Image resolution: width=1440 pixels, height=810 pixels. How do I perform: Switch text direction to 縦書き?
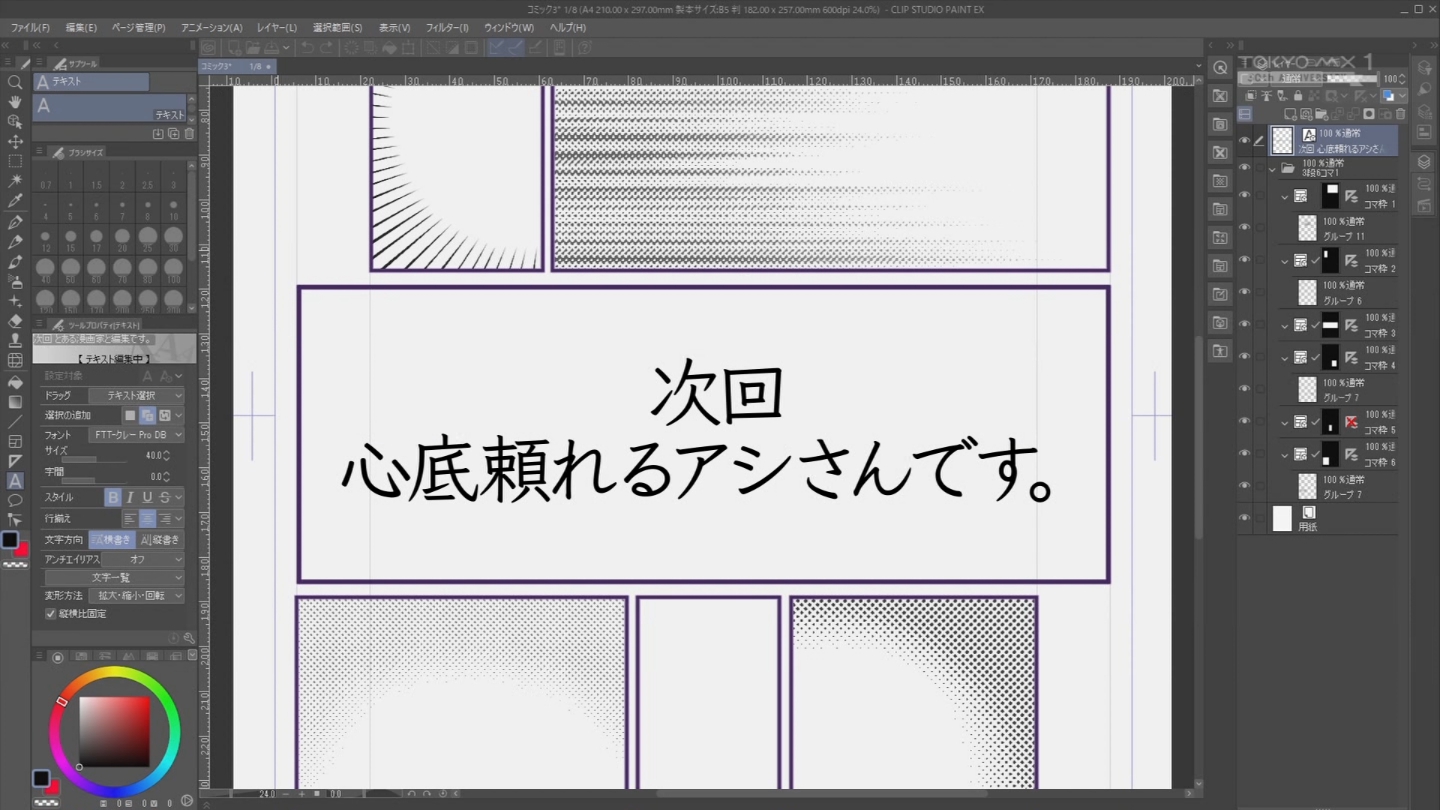pos(160,540)
